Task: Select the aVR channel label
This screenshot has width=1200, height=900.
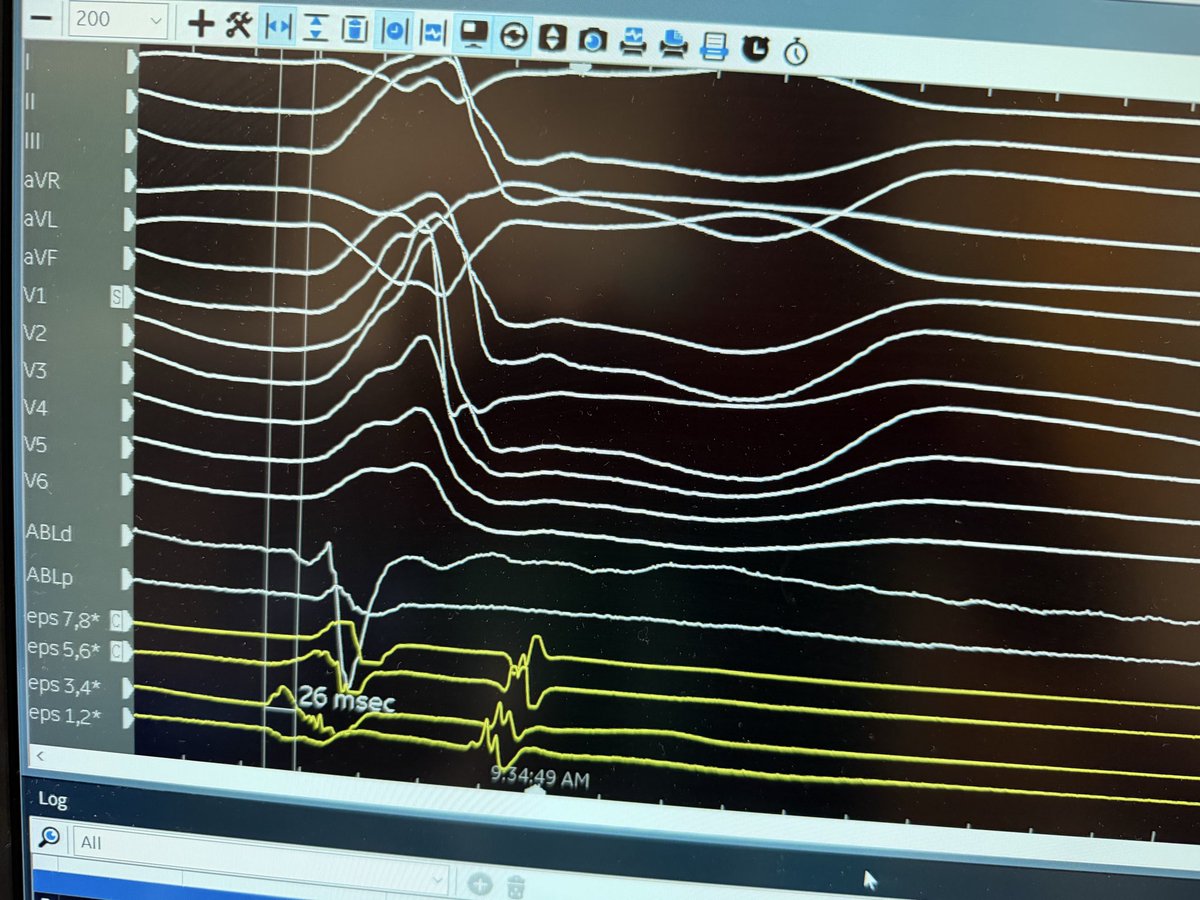Action: coord(41,180)
